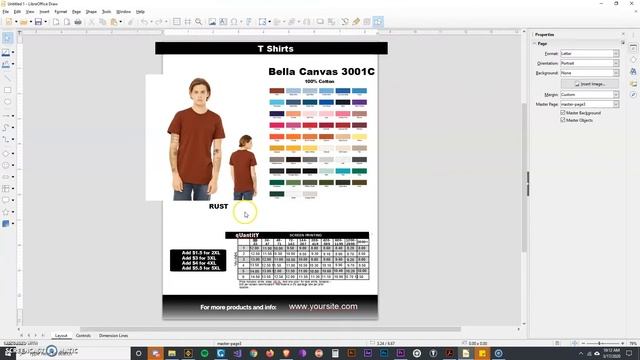Toggle the Master Objects checkbox
640x360 pixels.
pos(563,120)
